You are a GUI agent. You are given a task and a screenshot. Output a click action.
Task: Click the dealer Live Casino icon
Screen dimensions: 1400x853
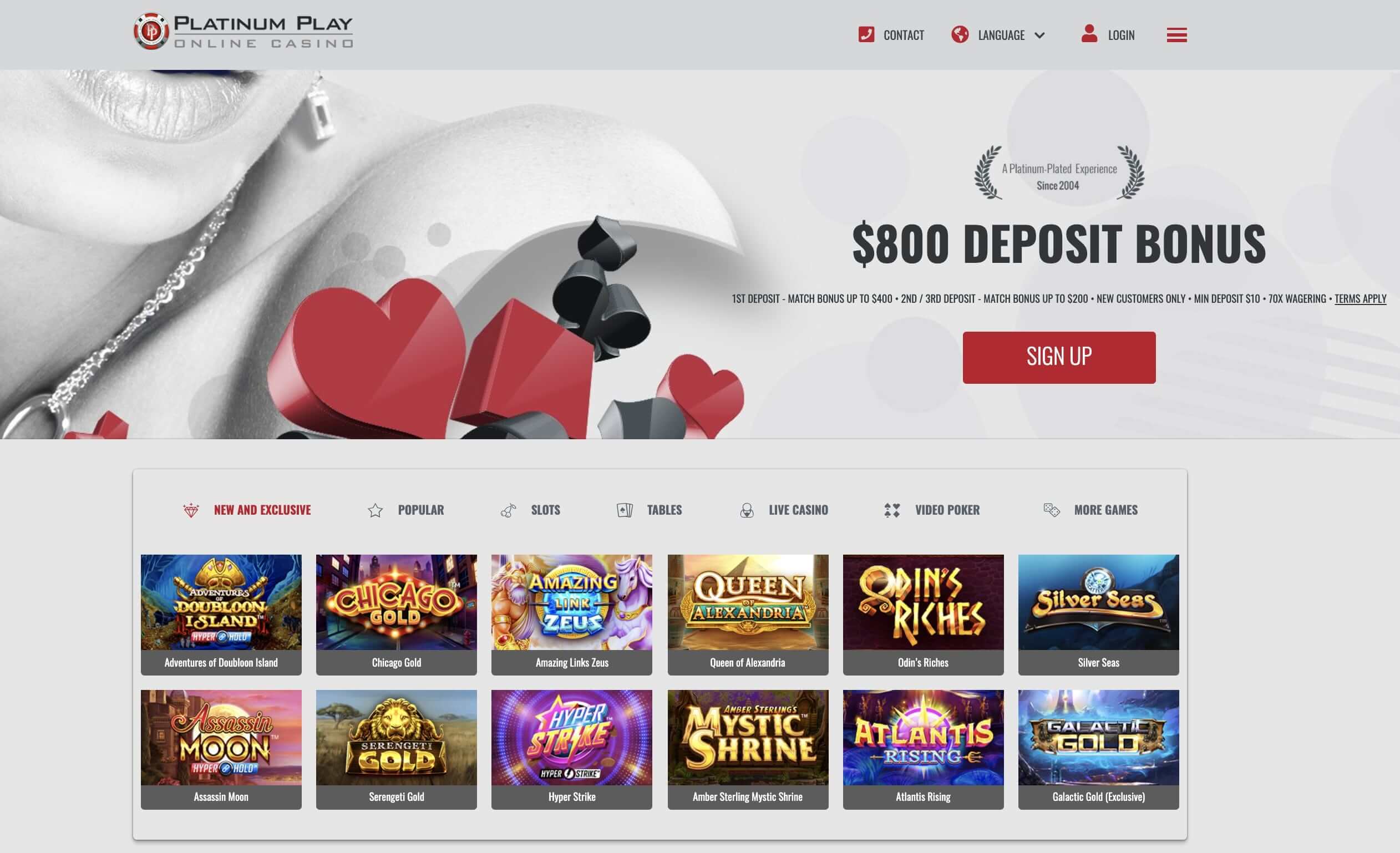pos(747,510)
